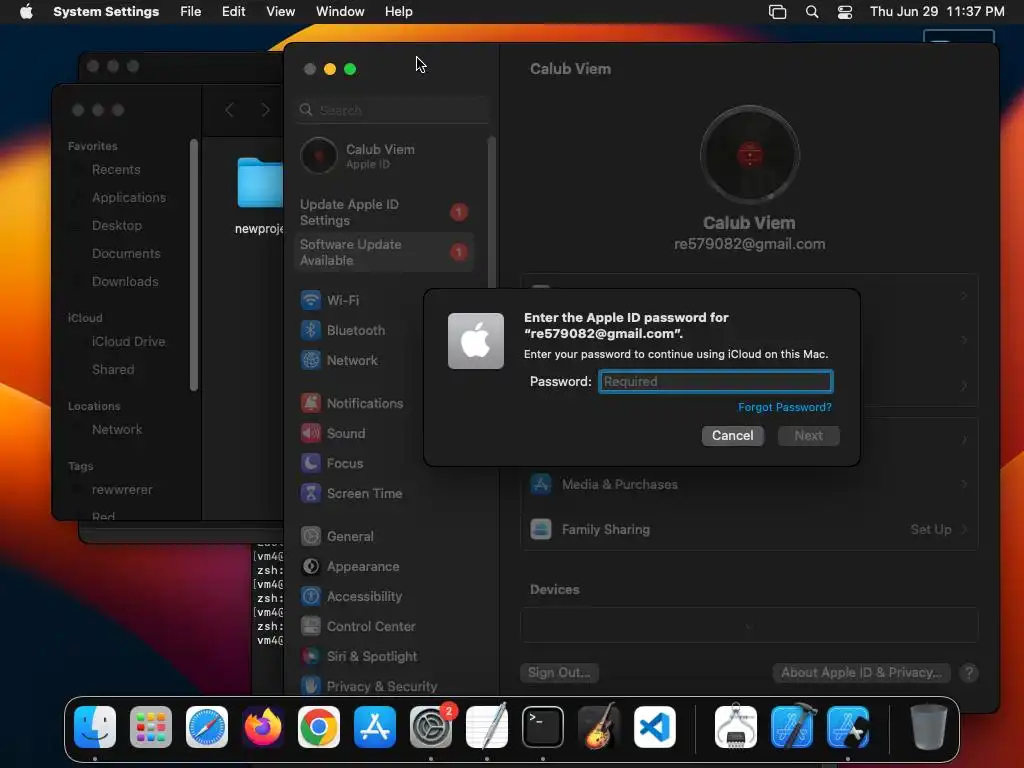The height and width of the screenshot is (768, 1024).
Task: Open Software Update Available item
Action: pos(384,252)
